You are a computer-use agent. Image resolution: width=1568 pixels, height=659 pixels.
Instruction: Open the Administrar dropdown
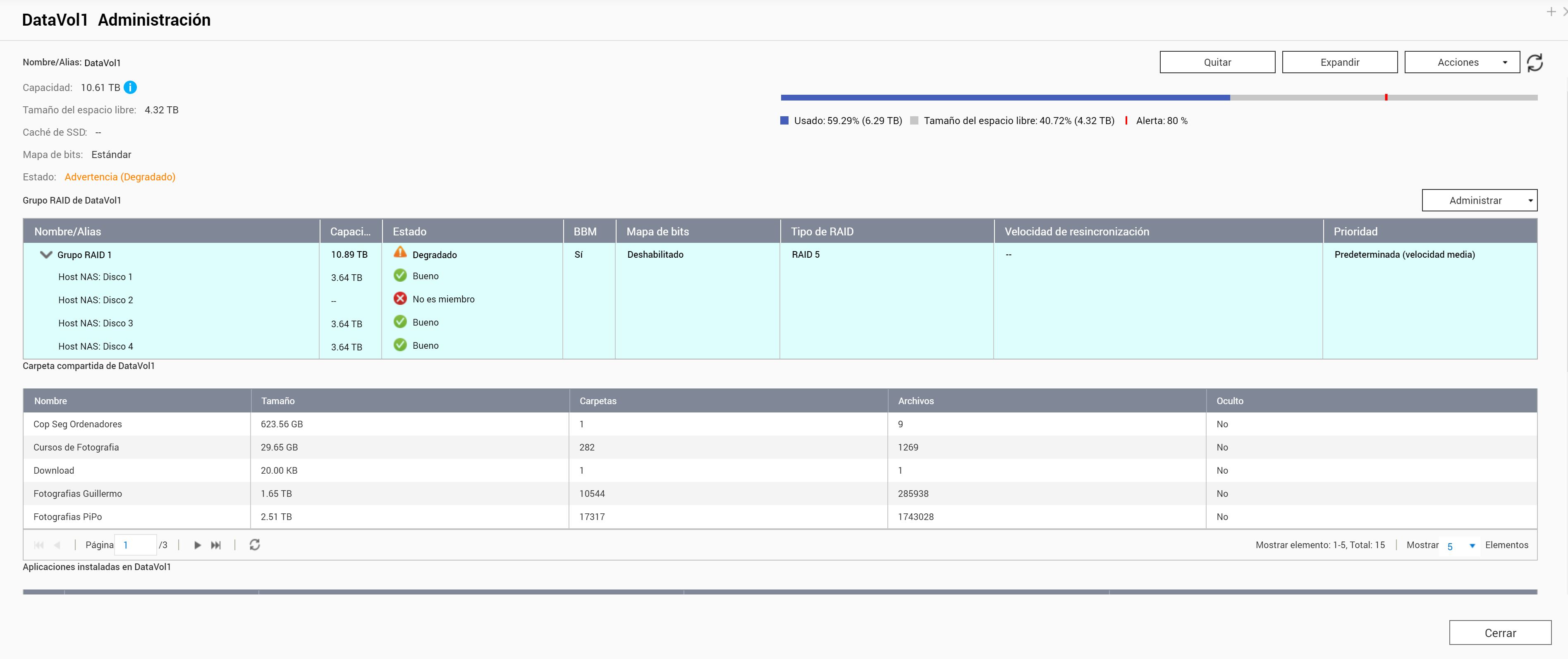point(1479,200)
